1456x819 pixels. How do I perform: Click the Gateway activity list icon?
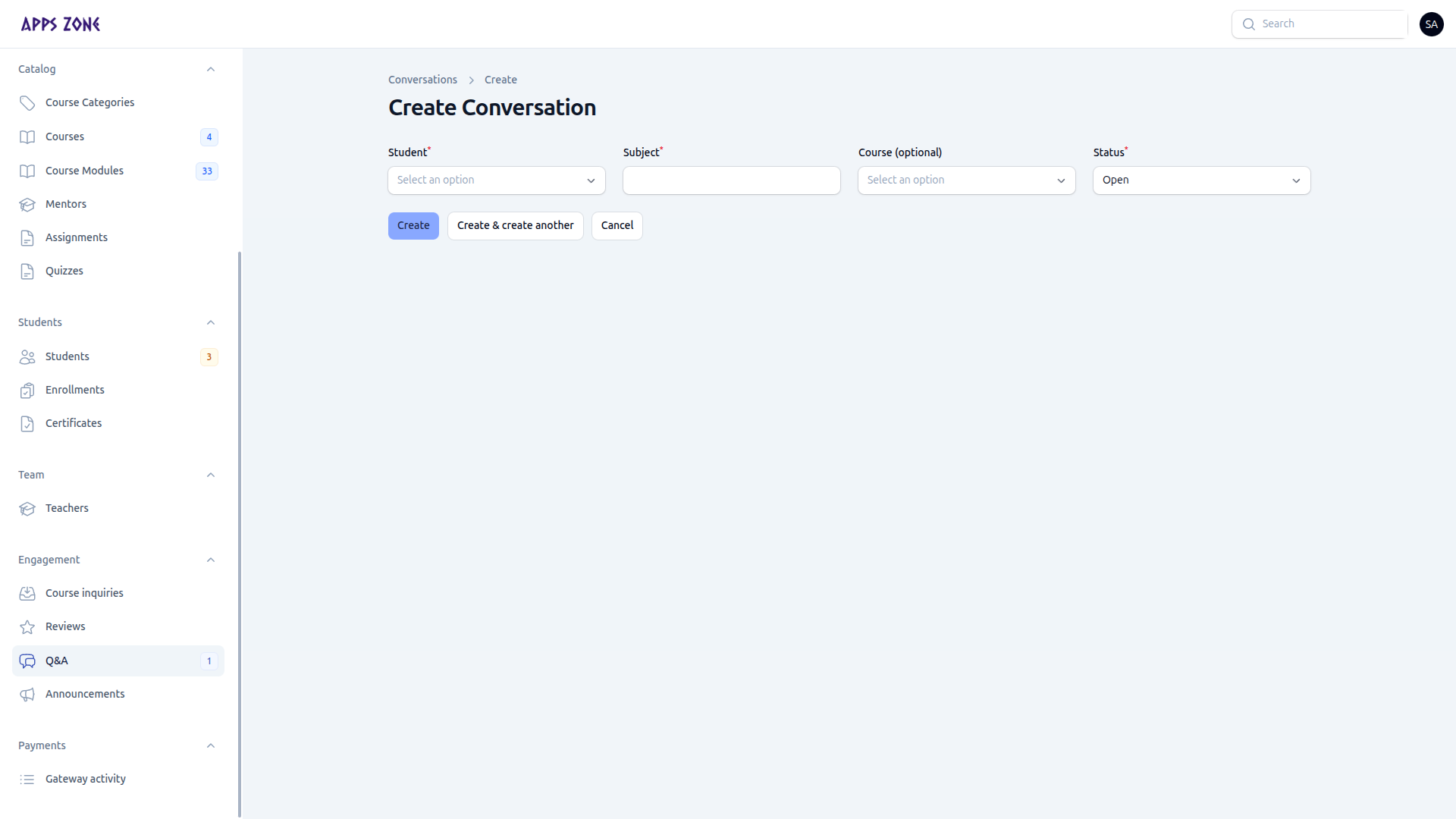pos(27,780)
